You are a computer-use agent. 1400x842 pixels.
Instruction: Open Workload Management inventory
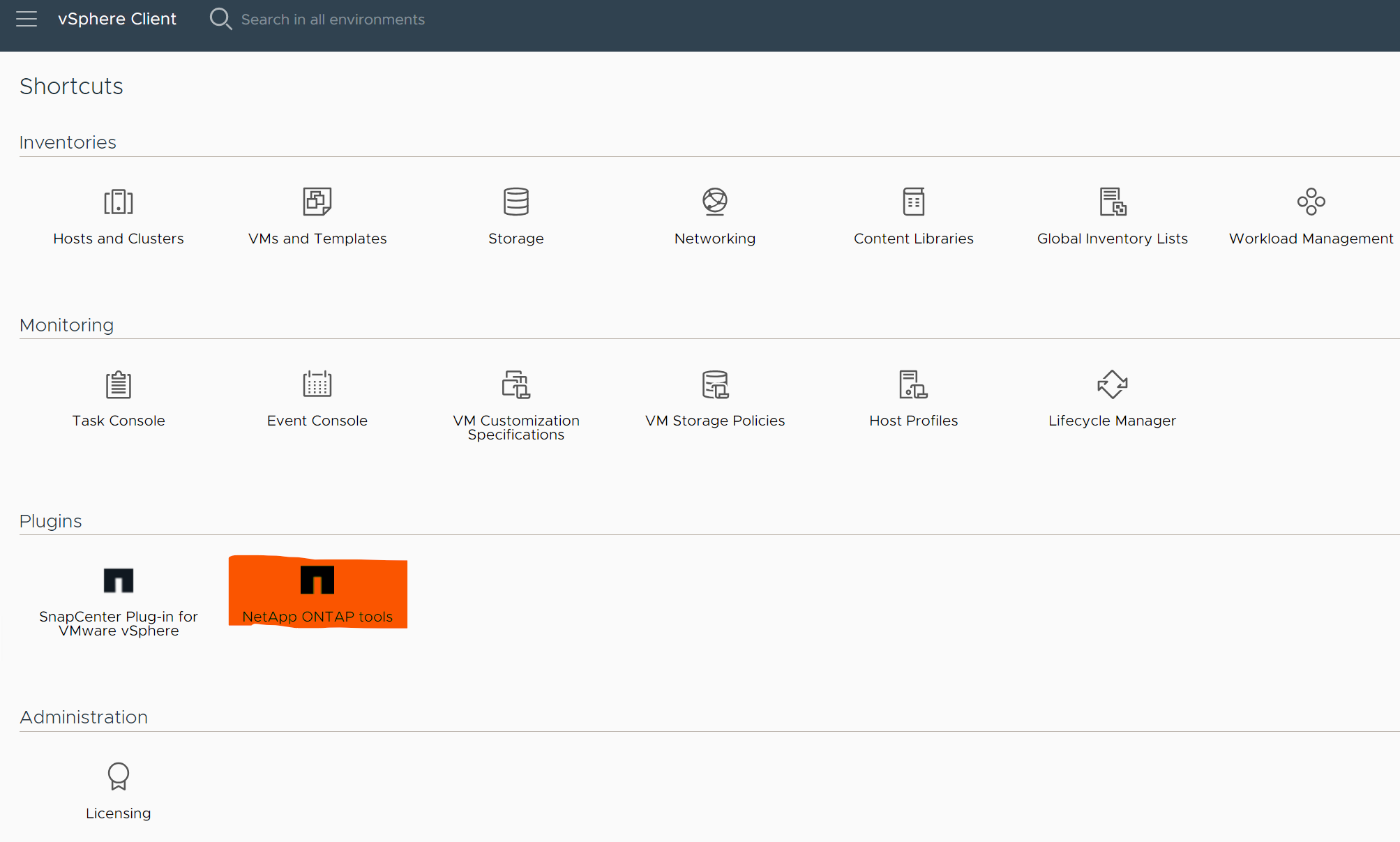coord(1311,213)
